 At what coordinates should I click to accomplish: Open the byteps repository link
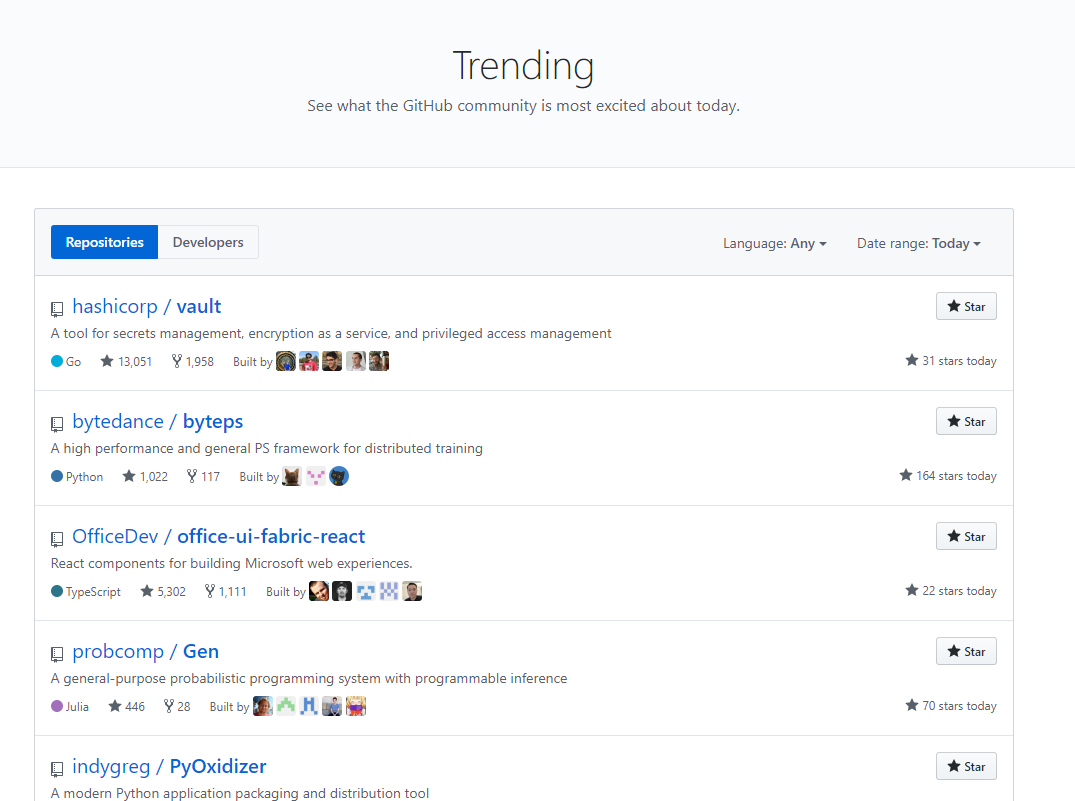pyautogui.click(x=213, y=422)
